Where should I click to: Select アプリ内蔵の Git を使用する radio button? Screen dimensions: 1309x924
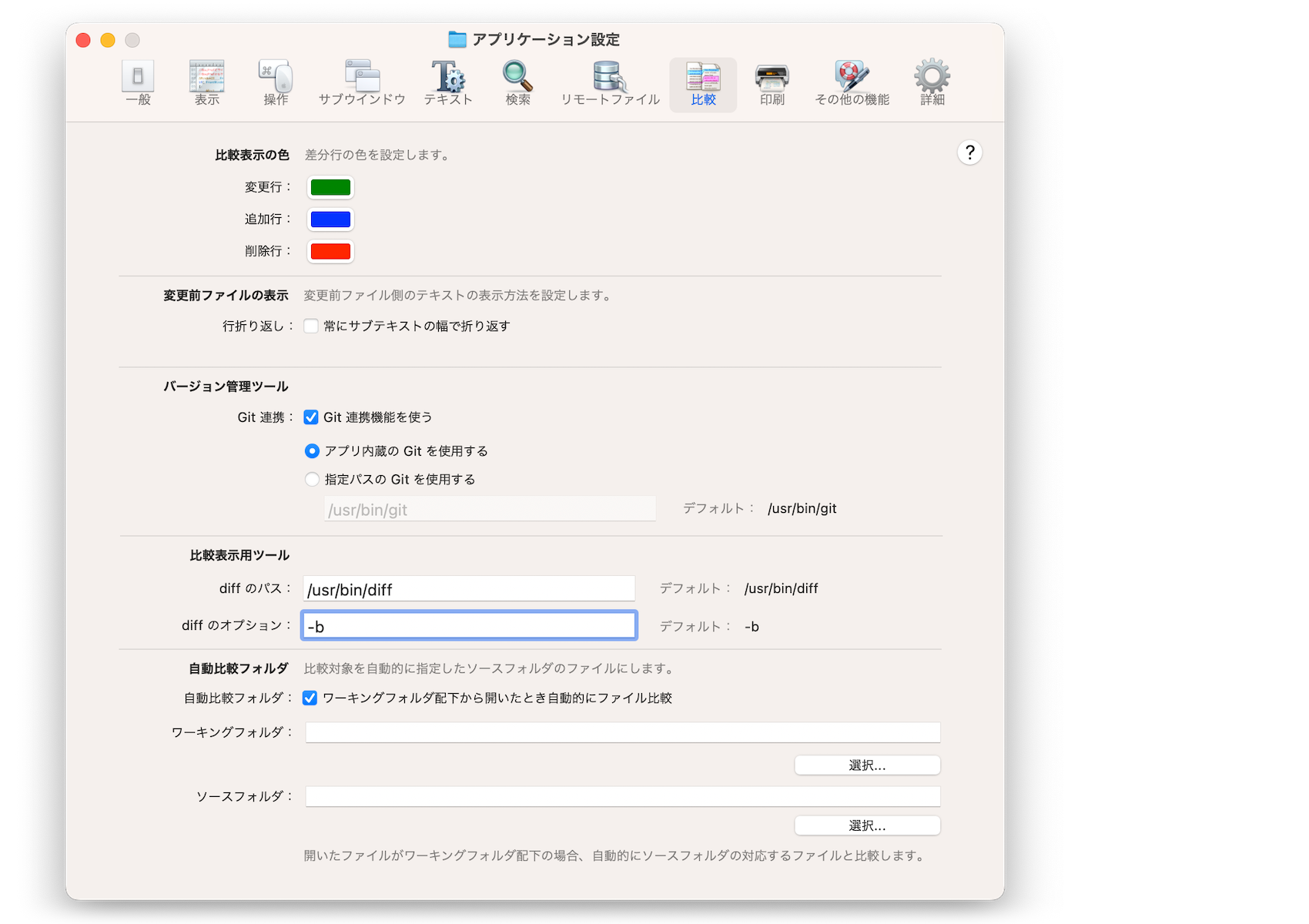pyautogui.click(x=312, y=451)
